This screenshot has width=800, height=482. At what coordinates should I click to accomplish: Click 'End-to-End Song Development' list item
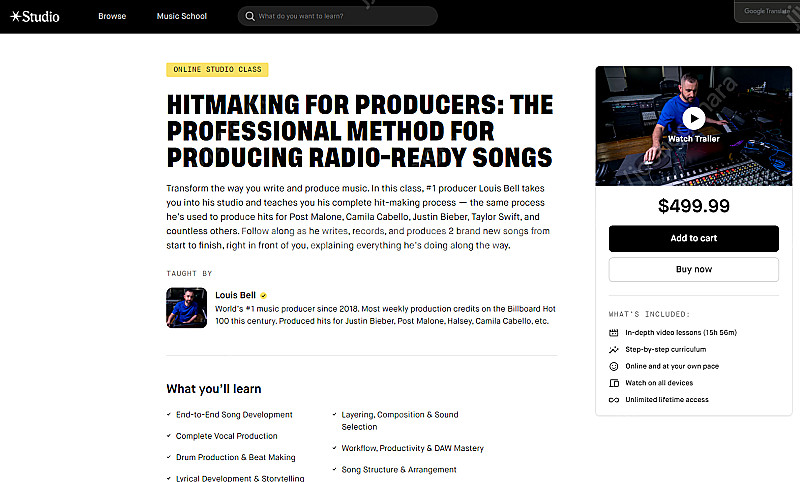(234, 415)
